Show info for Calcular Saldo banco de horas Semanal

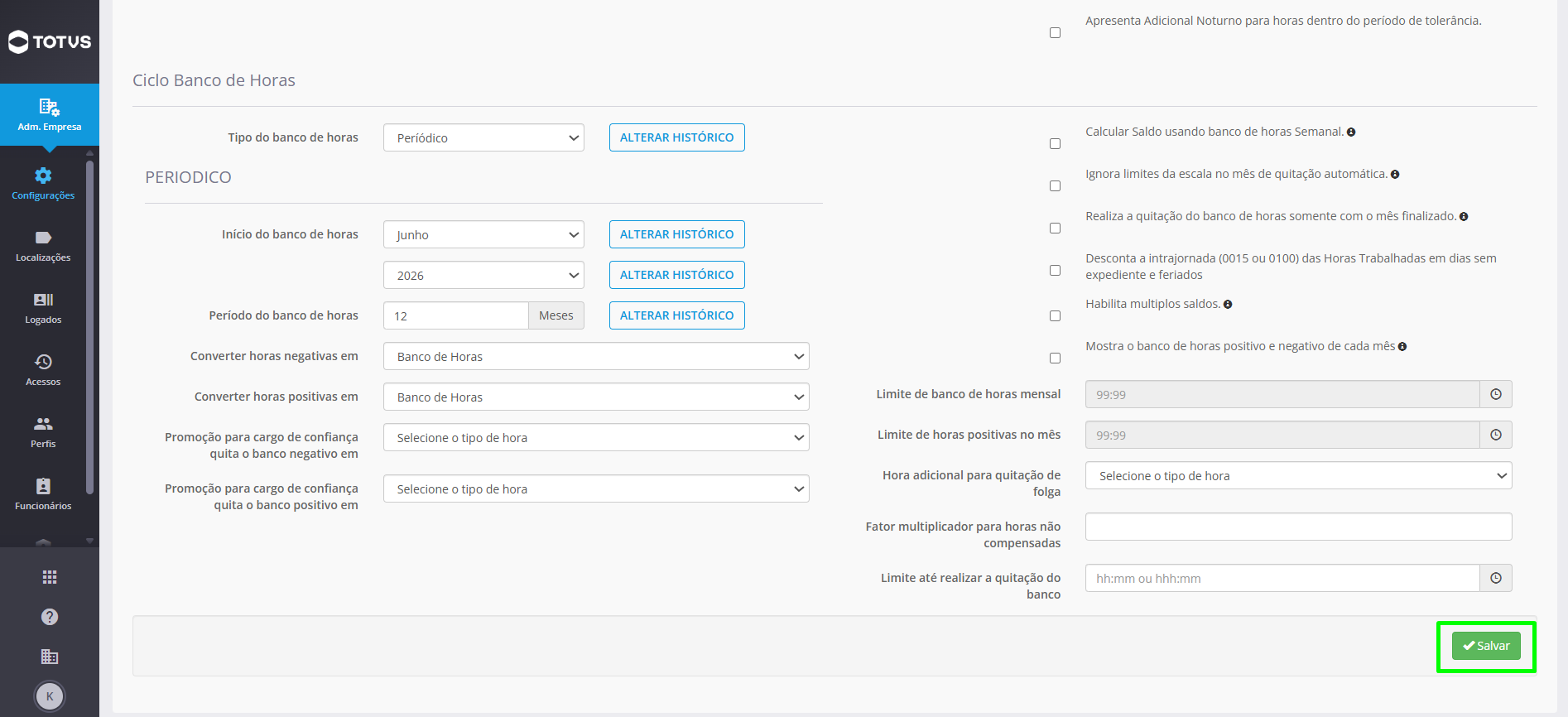click(x=1351, y=132)
